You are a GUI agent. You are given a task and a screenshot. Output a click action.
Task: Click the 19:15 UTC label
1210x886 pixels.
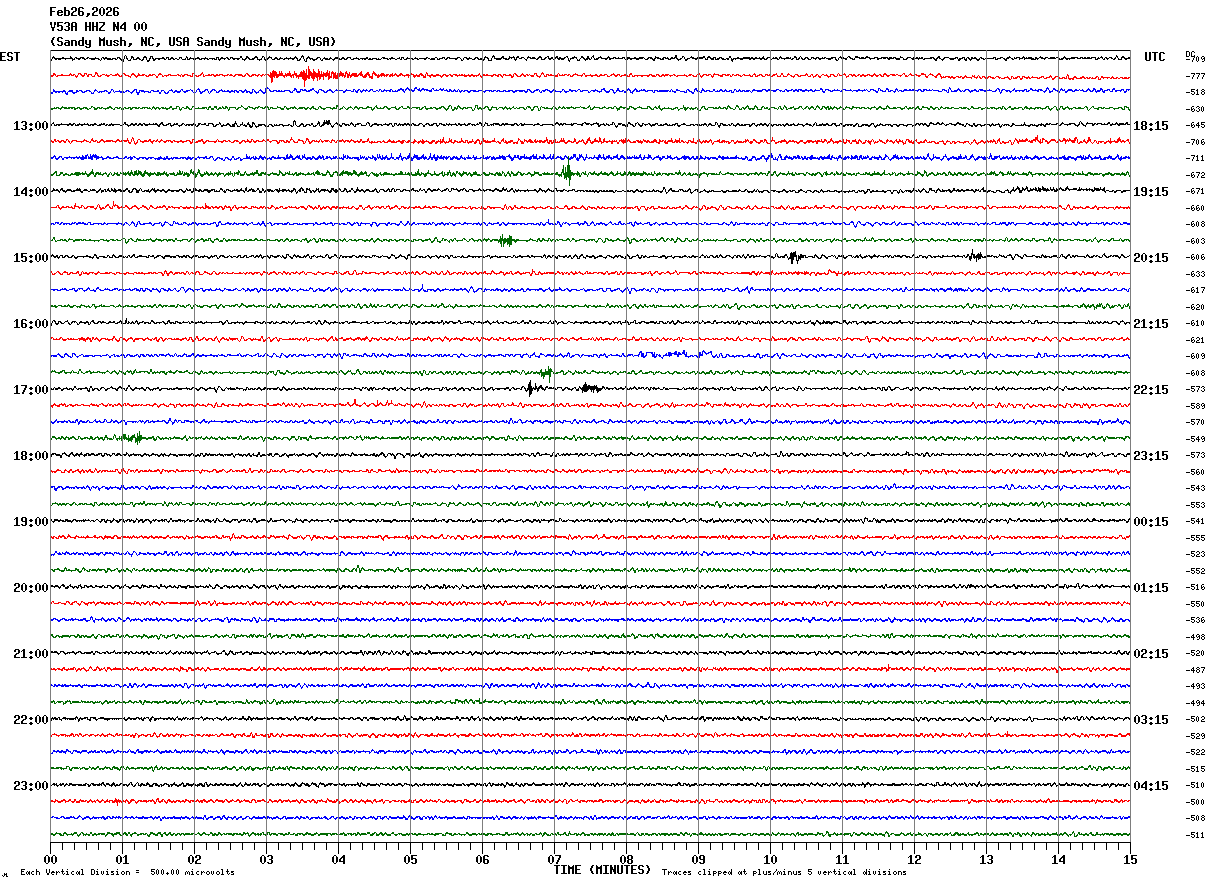click(x=1151, y=192)
